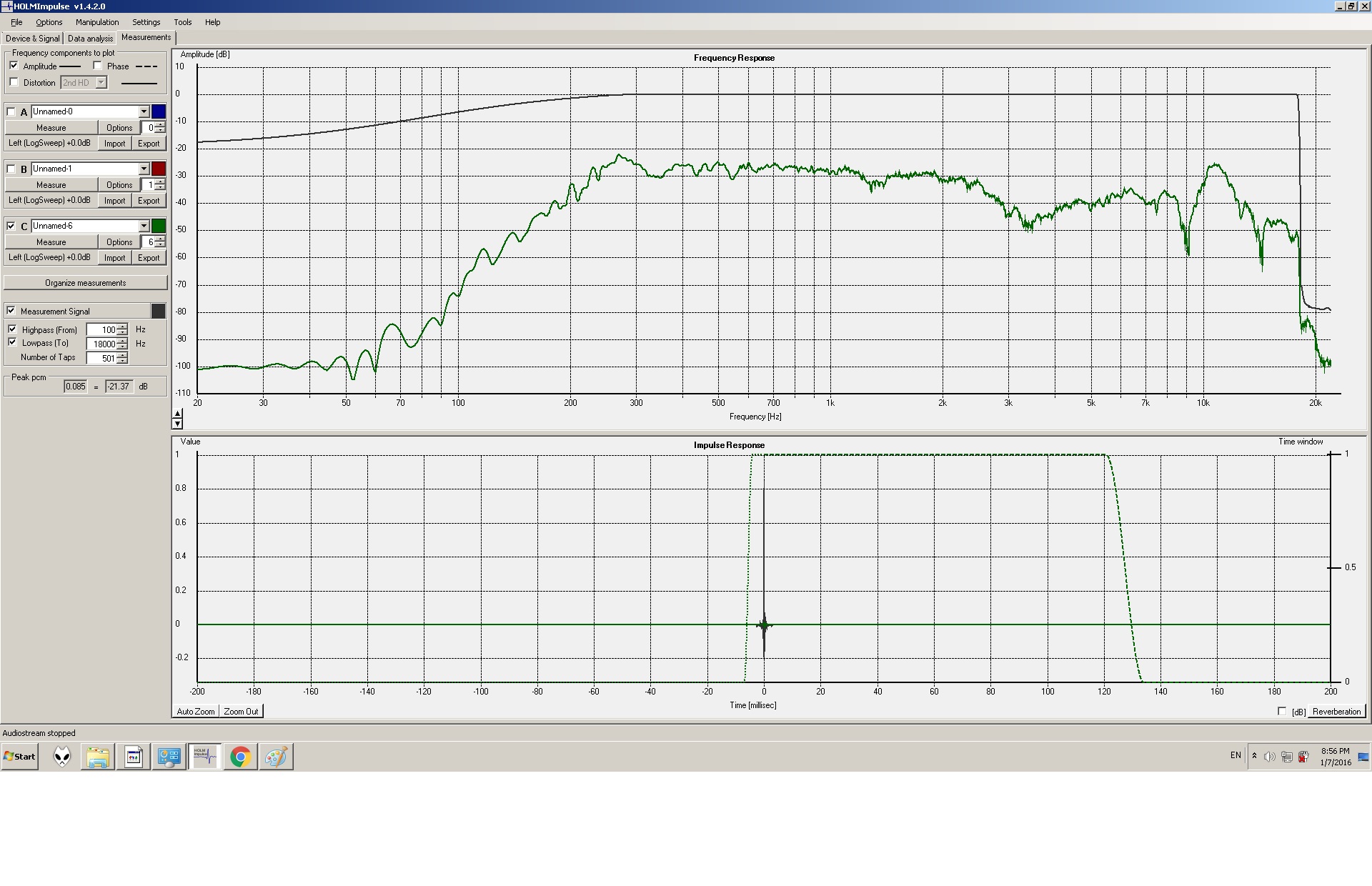The image size is (1372, 886).
Task: Click the Reverberation button
Action: 1336,712
